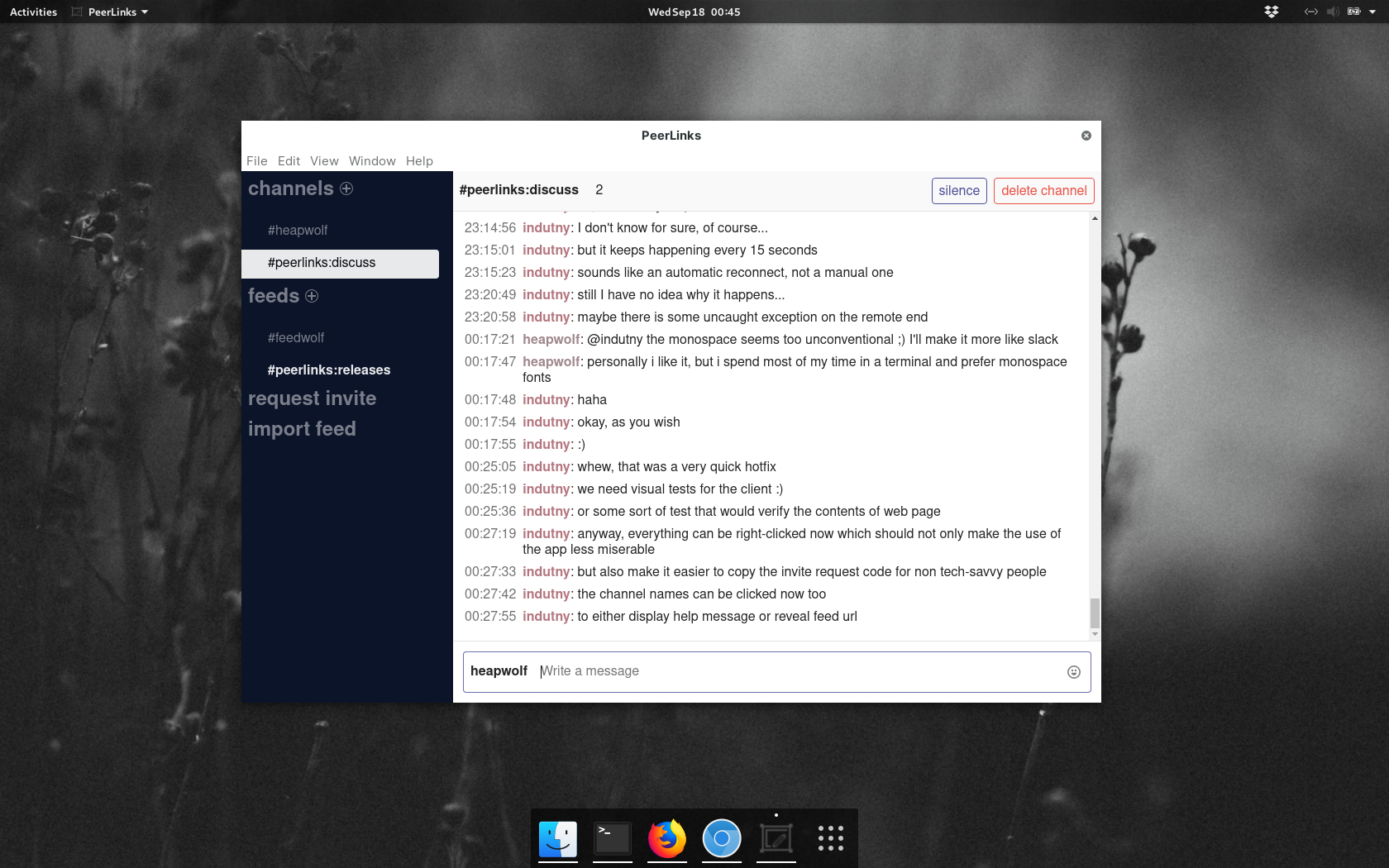This screenshot has height=868, width=1389.
Task: Click timestamp 23:14:56
Action: 490,228
